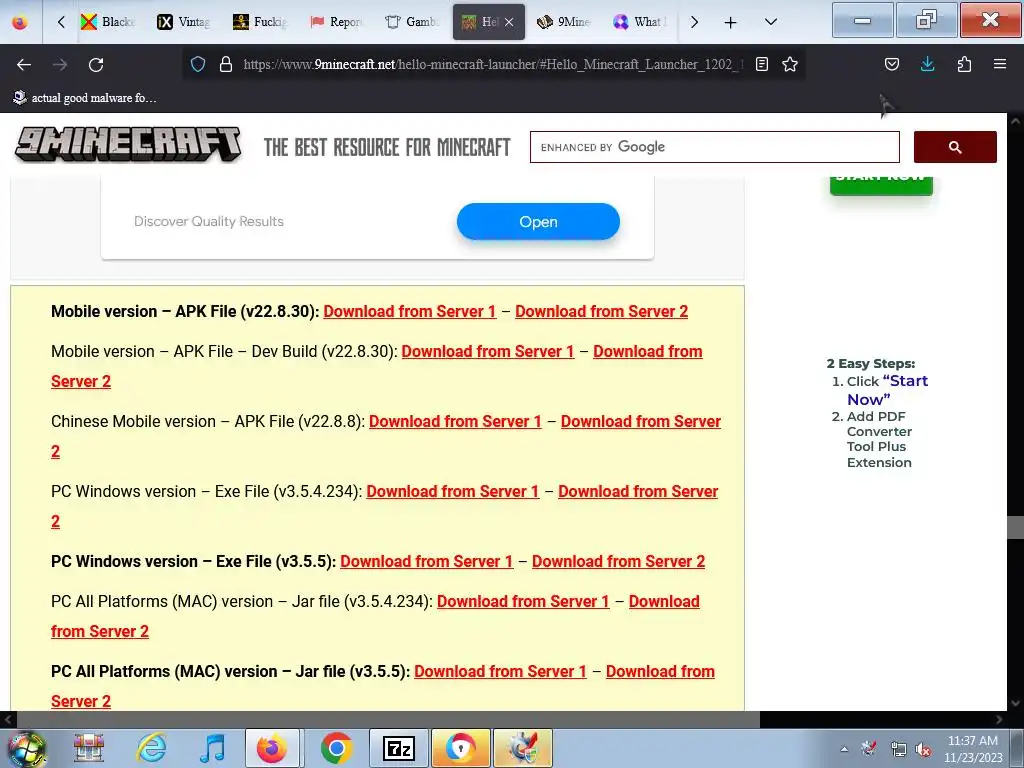Open the clock showing 11:37 AM

tap(973, 749)
